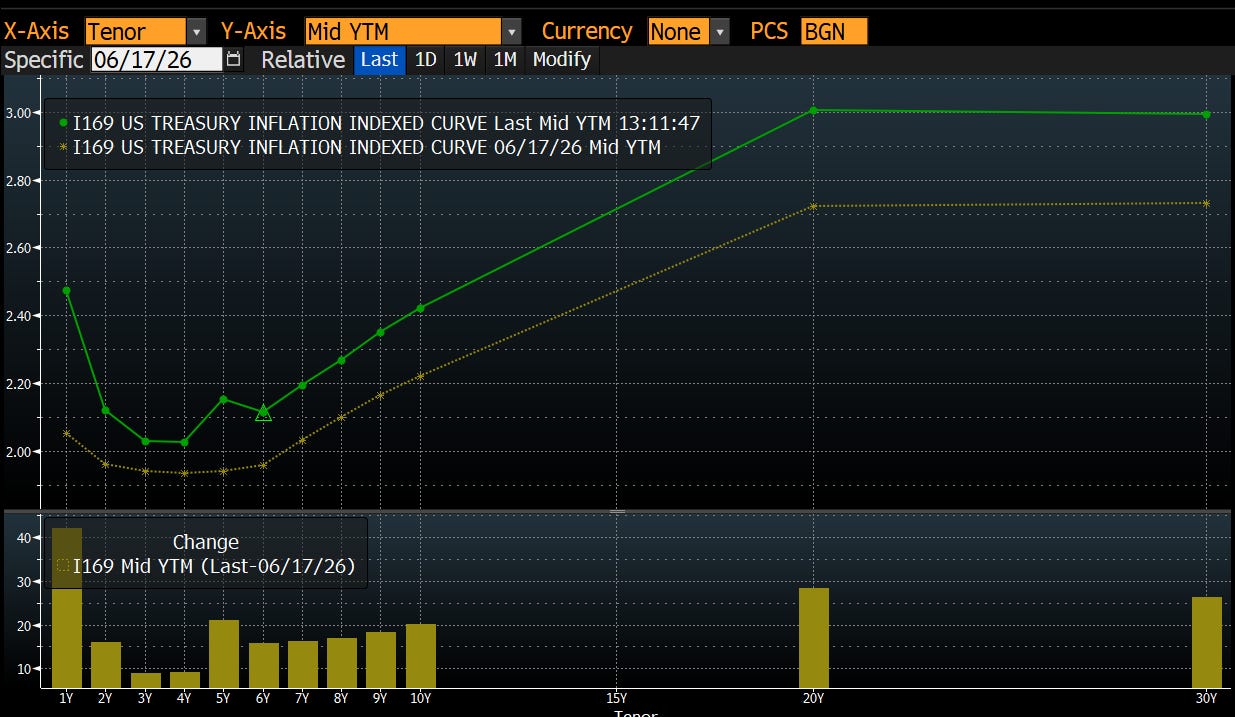
Task: Open the Modify option
Action: pyautogui.click(x=562, y=59)
